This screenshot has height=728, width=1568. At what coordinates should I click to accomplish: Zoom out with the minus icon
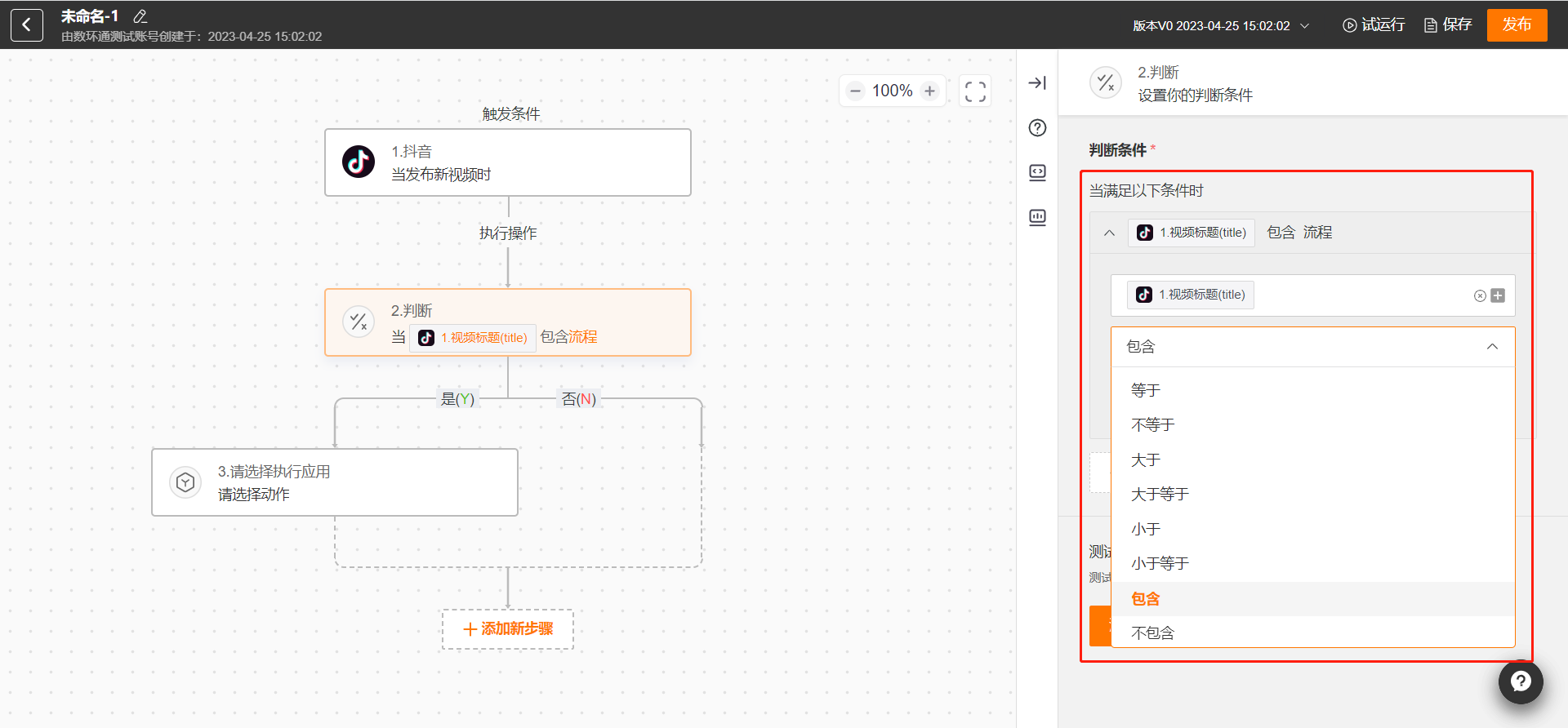tap(855, 91)
